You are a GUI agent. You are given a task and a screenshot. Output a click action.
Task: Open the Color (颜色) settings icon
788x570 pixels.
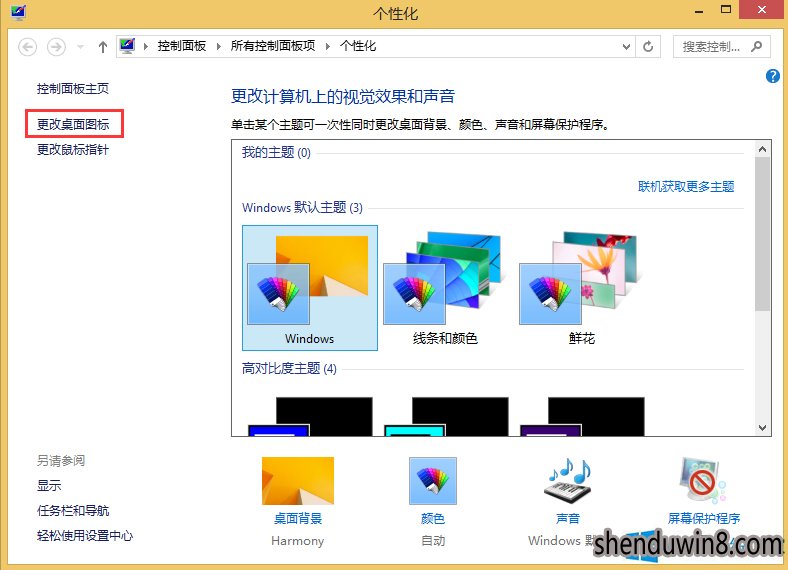click(433, 481)
